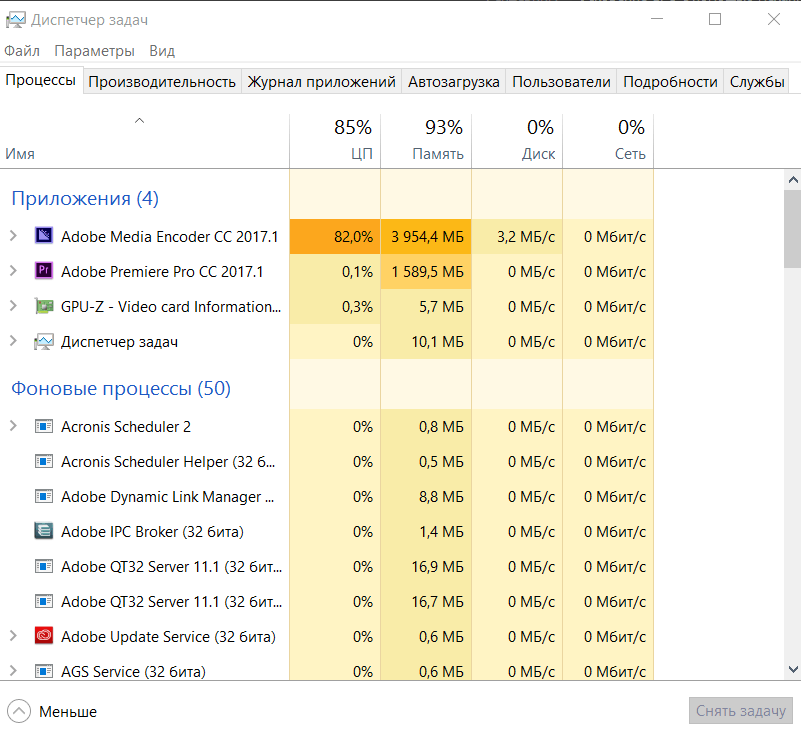Sort by the Сеть column header
Image resolution: width=801 pixels, height=730 pixels.
coord(608,141)
